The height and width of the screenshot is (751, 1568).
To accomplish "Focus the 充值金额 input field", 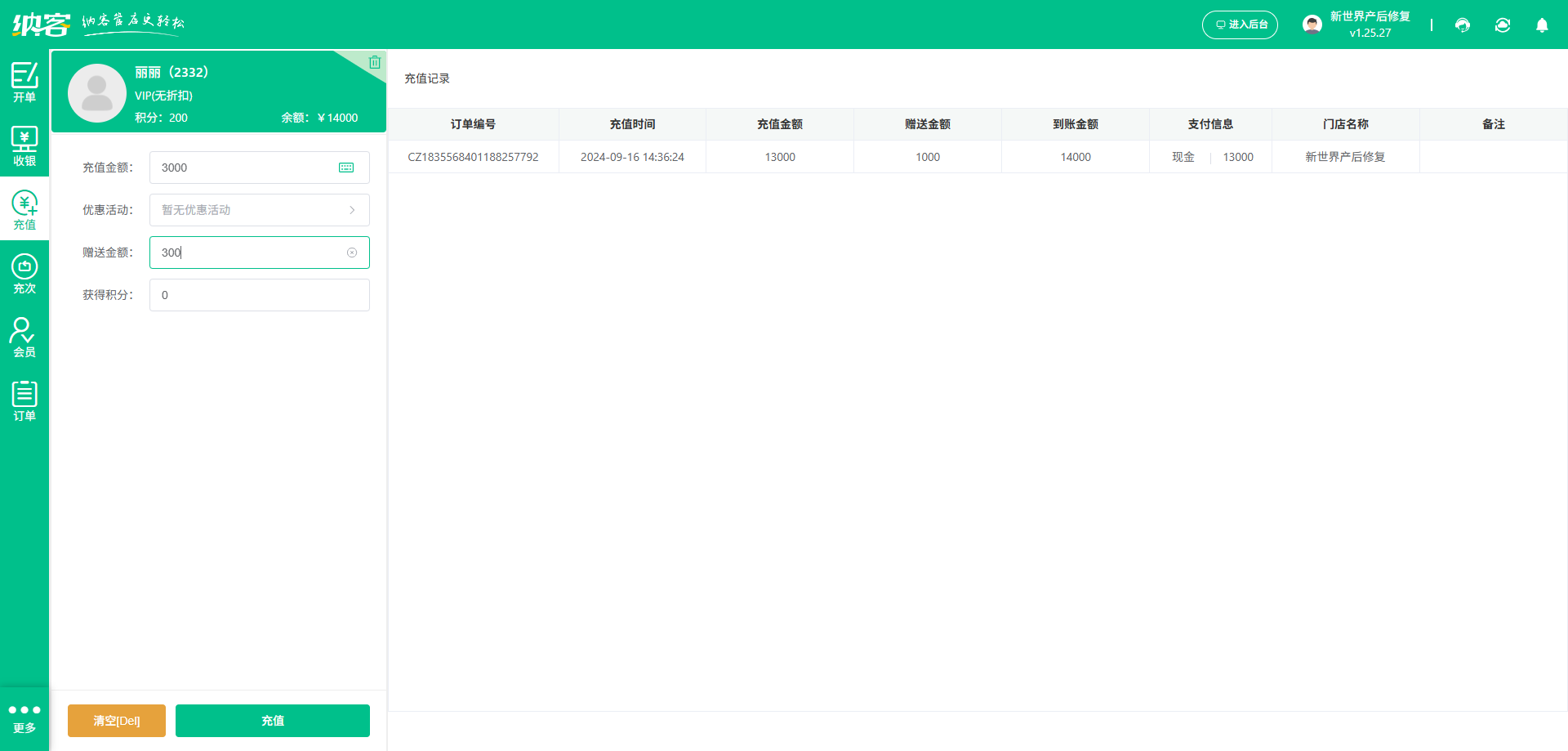I will (x=260, y=168).
